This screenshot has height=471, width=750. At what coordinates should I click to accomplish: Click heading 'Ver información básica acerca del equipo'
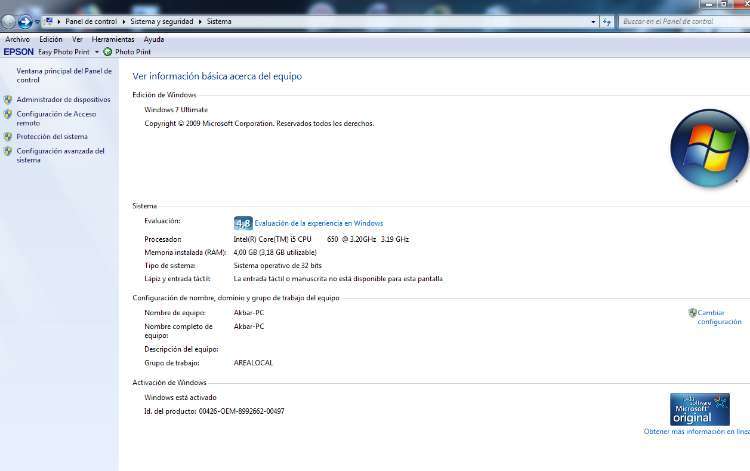217,76
